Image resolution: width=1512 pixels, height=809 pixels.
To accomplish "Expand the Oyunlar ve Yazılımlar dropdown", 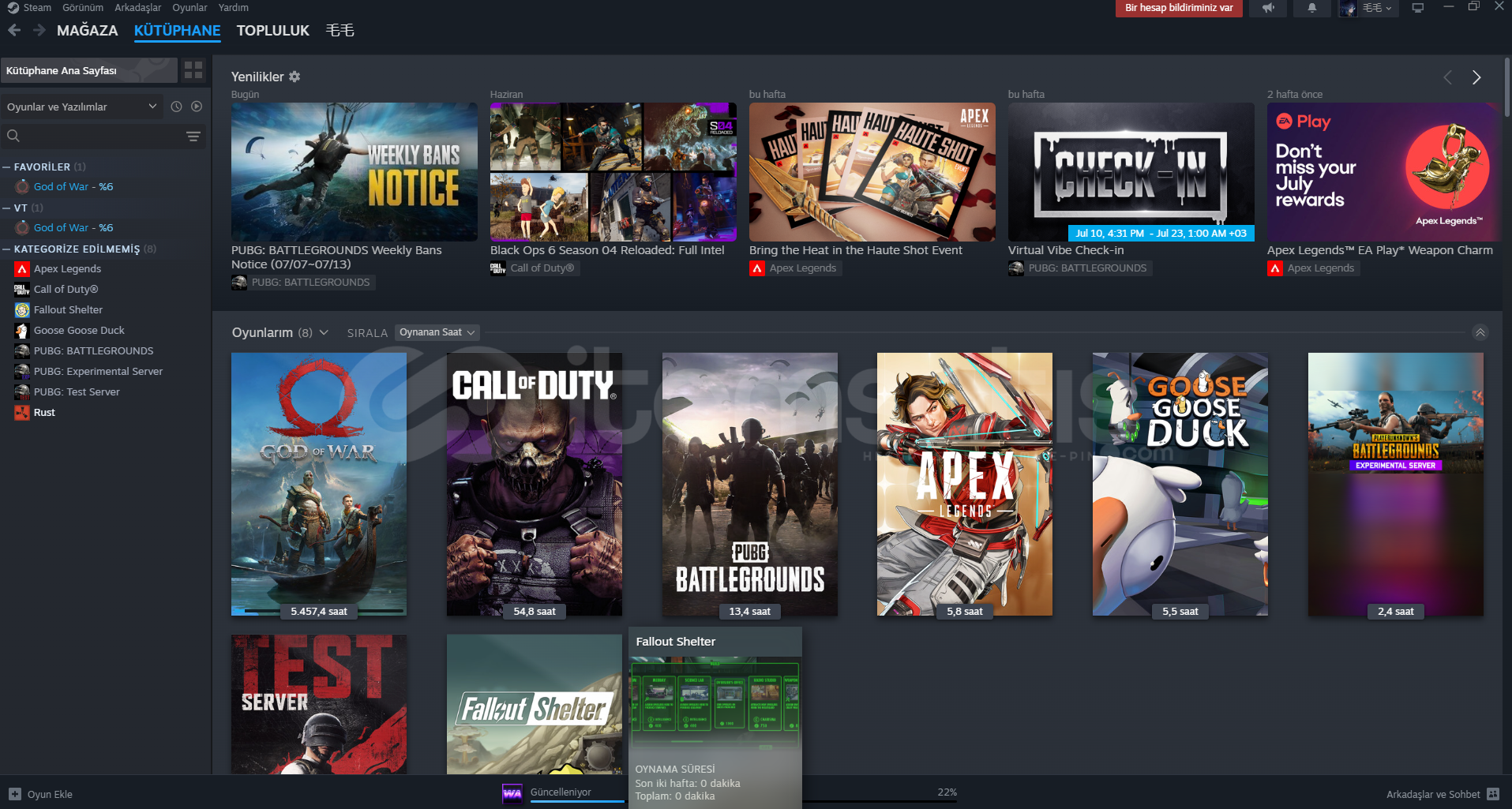I will (82, 107).
